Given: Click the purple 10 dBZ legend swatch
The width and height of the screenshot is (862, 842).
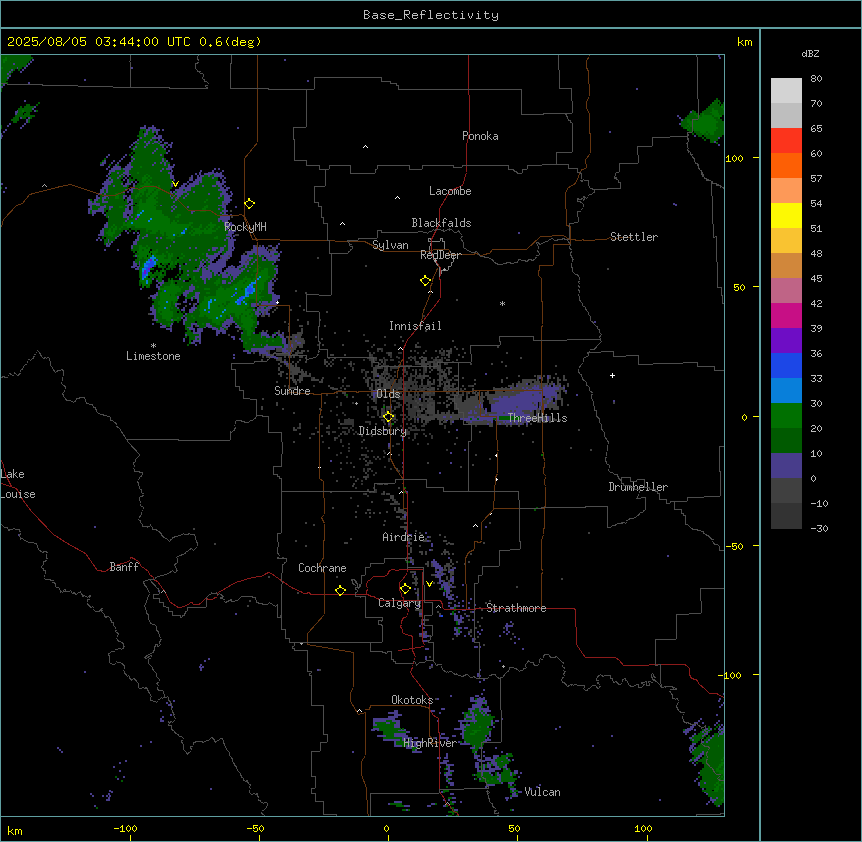Looking at the screenshot, I should pyautogui.click(x=786, y=466).
